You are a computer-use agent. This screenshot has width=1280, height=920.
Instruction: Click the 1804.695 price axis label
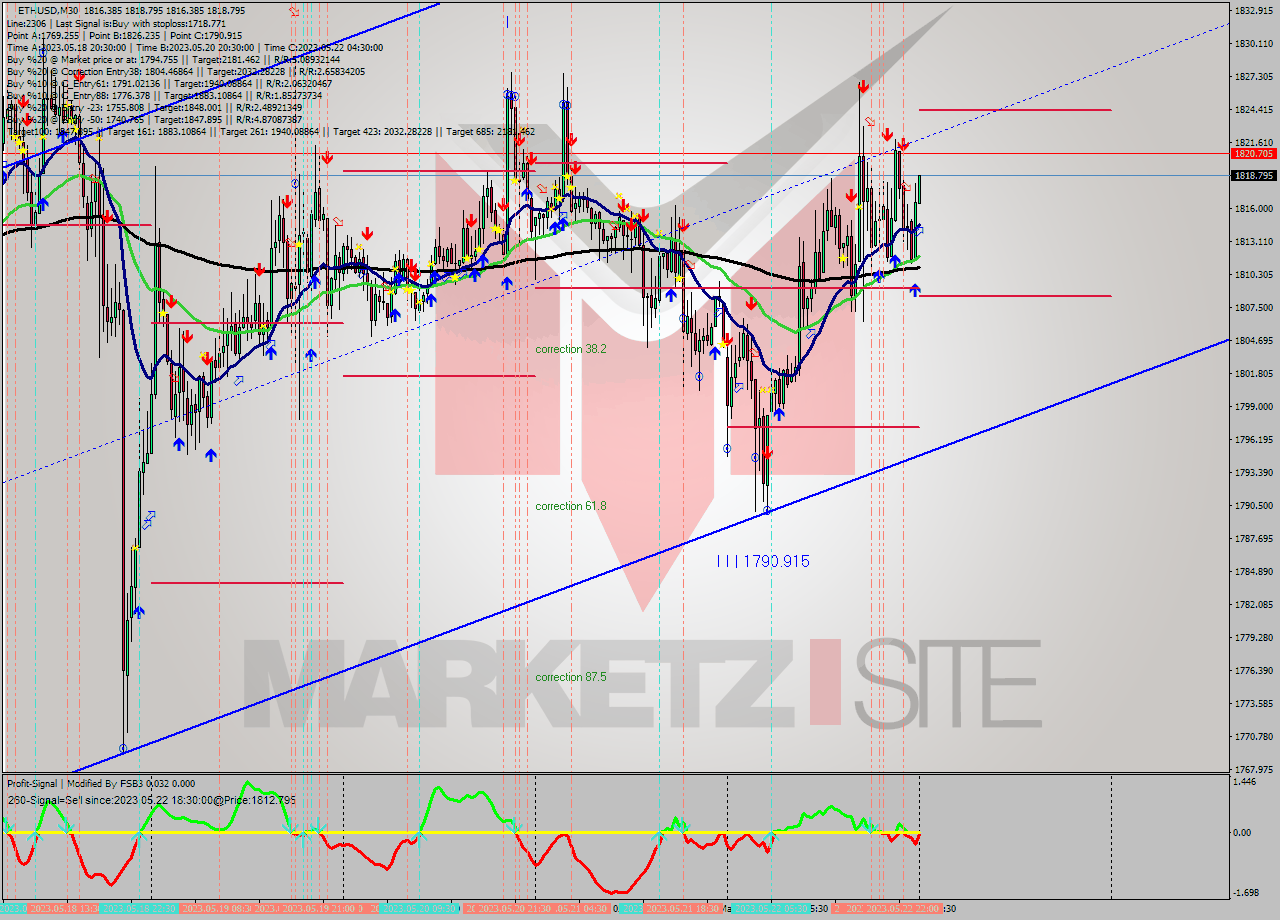(x=1253, y=340)
